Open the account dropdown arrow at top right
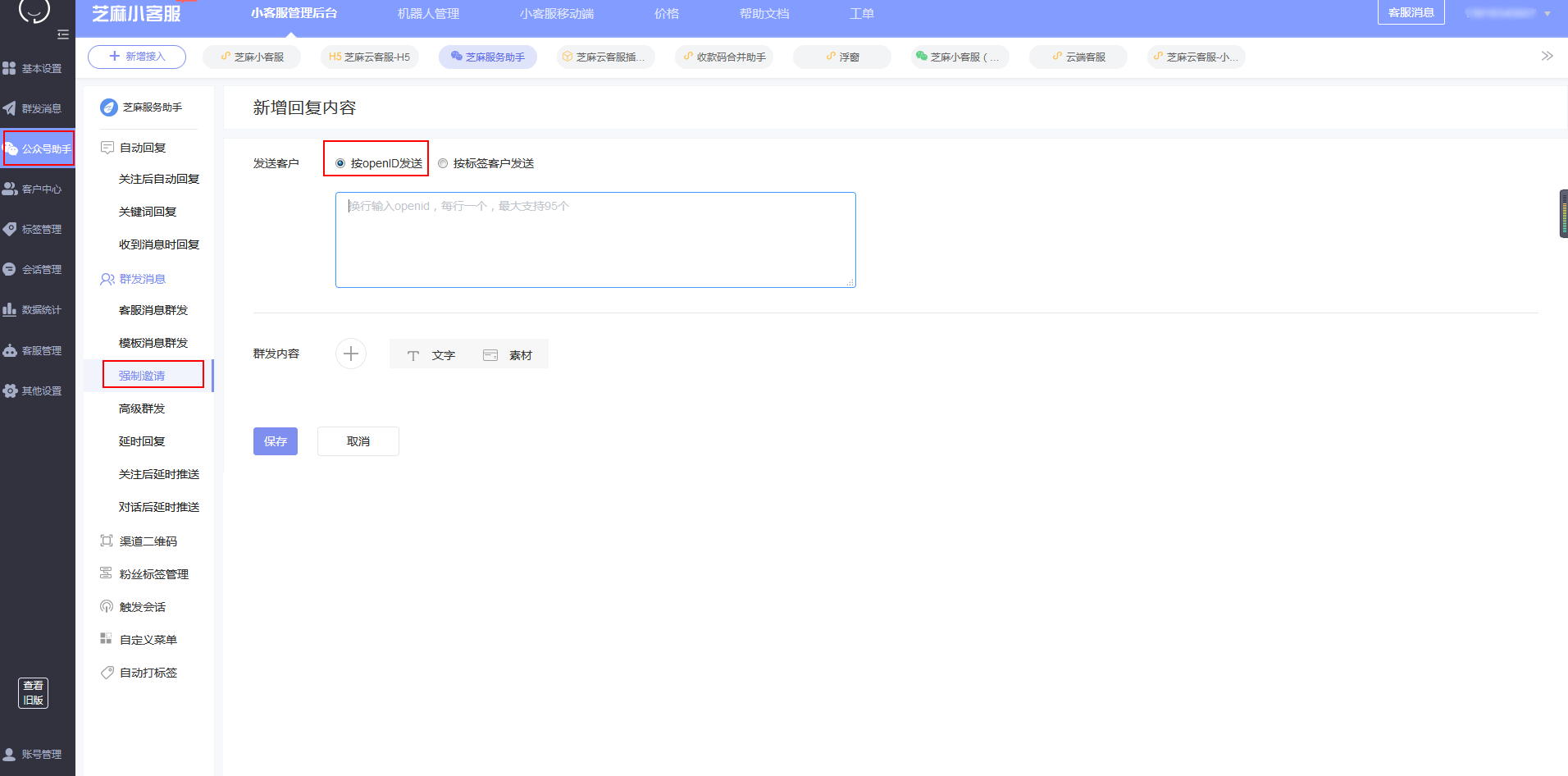 pos(1547,14)
